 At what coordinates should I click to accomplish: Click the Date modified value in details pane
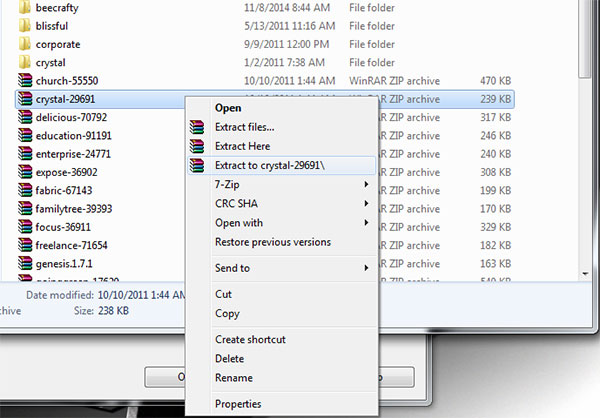tap(141, 295)
